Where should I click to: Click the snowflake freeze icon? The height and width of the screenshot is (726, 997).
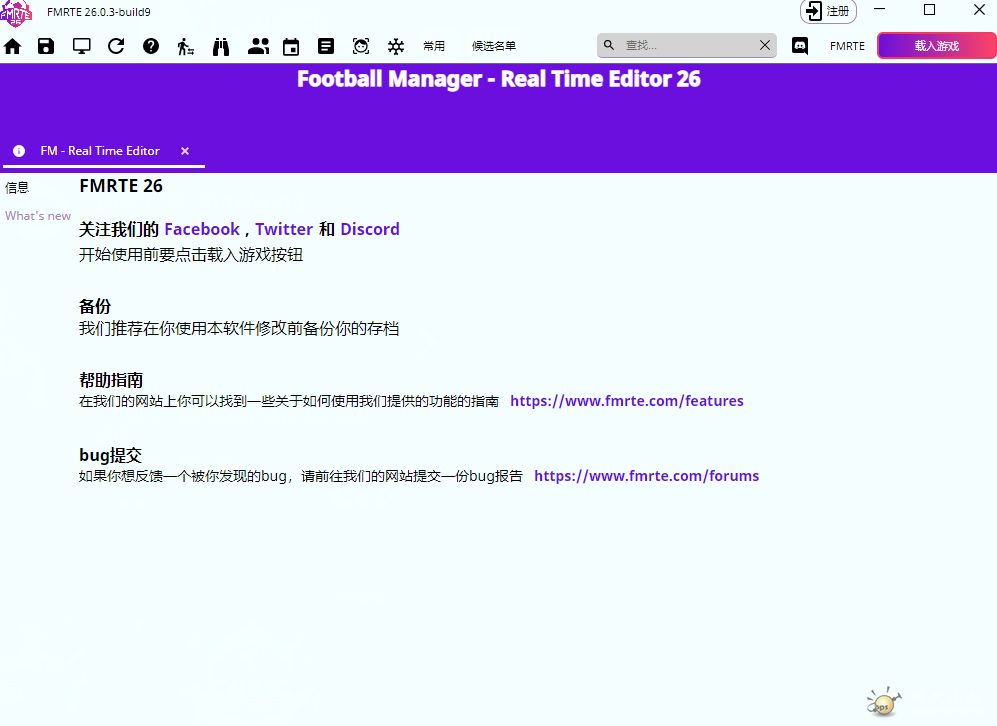[396, 46]
